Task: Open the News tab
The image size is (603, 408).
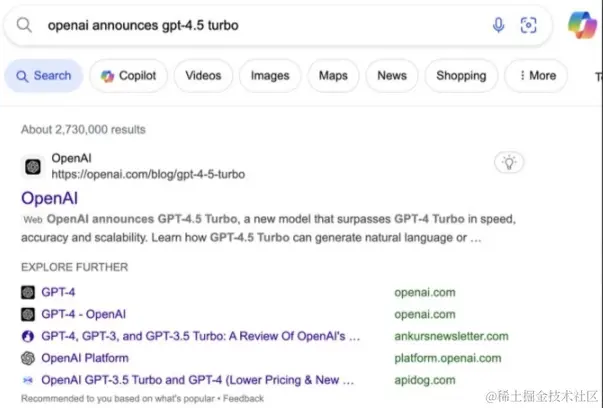Action: [392, 76]
